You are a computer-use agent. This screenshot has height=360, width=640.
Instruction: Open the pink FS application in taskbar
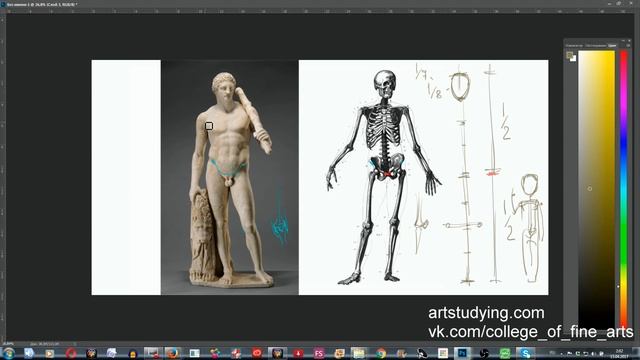pos(319,353)
